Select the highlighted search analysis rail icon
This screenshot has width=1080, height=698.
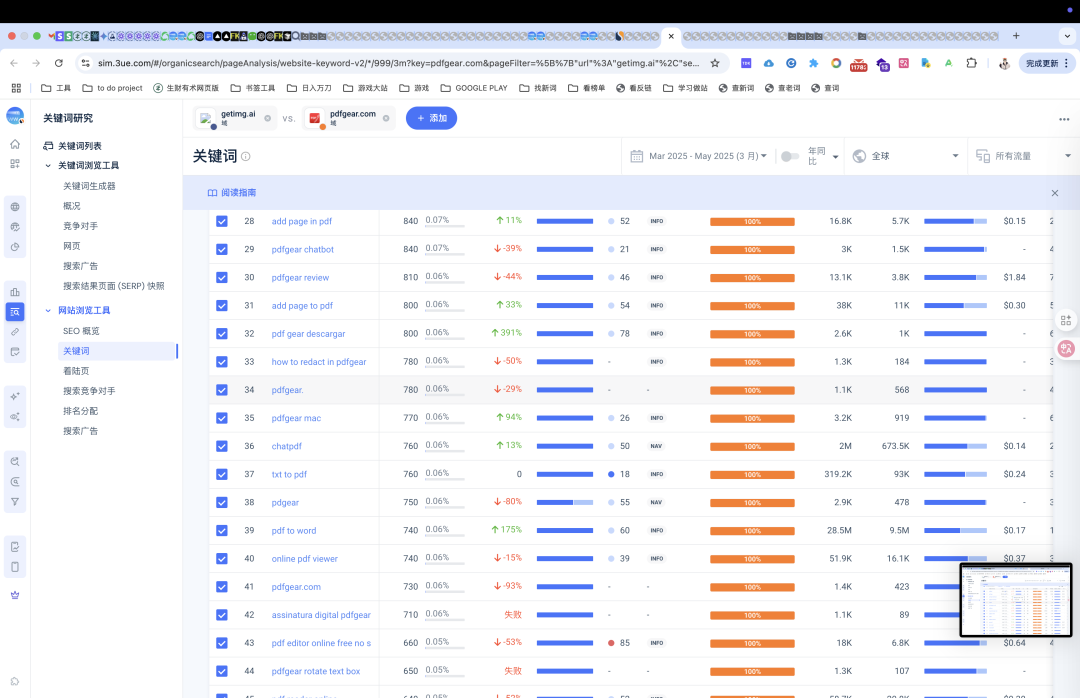point(15,312)
